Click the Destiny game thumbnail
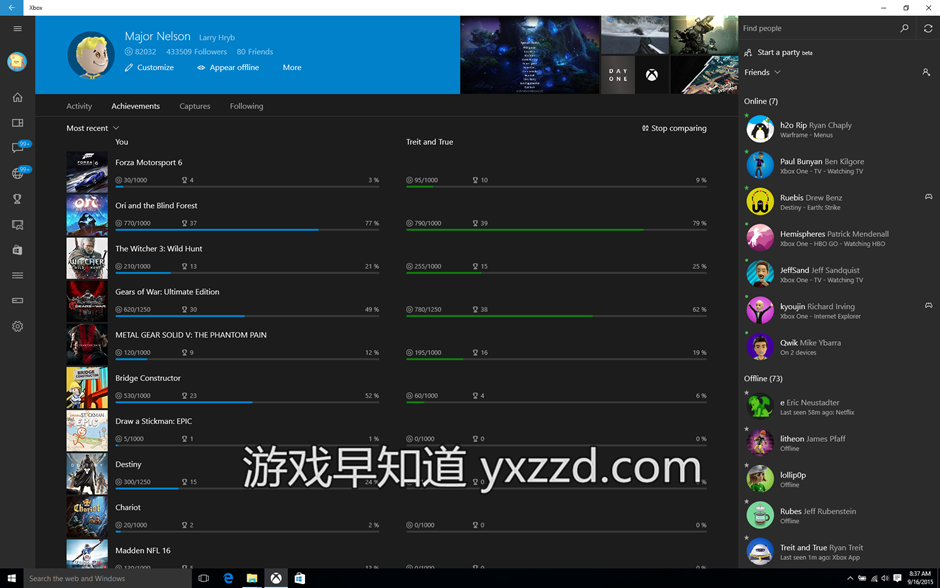 [x=87, y=474]
